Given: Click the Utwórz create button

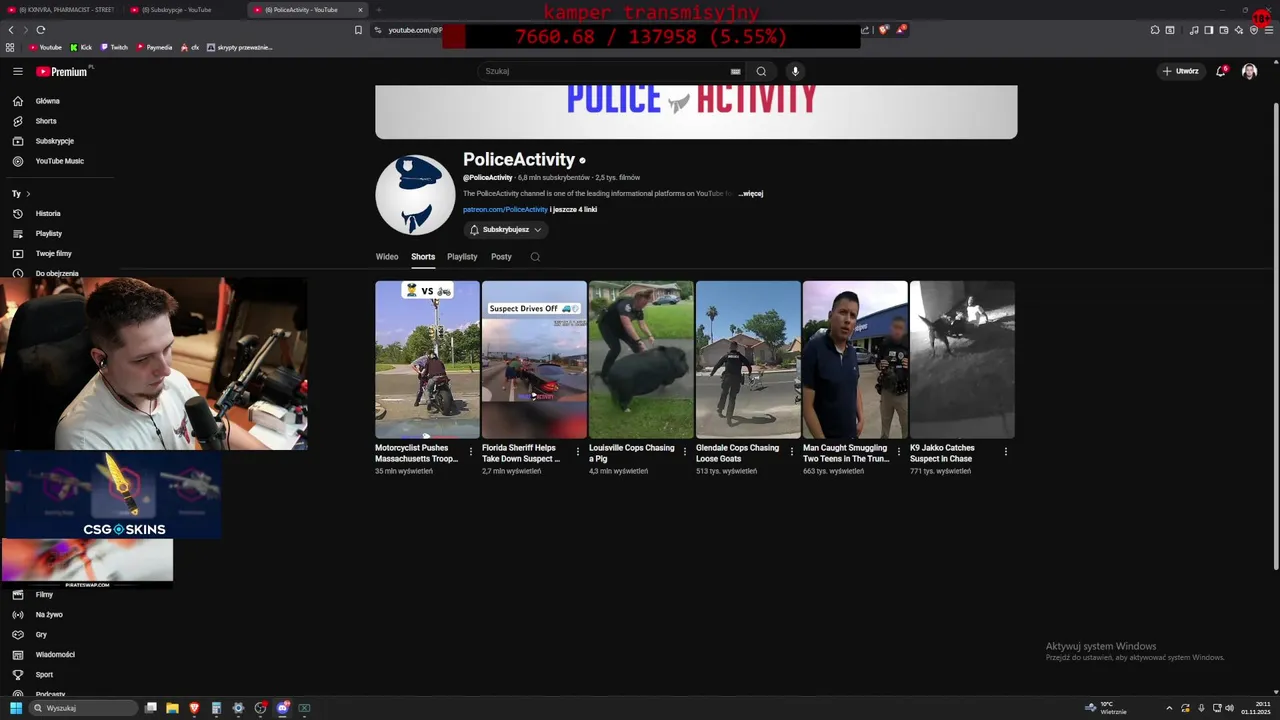Looking at the screenshot, I should 1180,71.
